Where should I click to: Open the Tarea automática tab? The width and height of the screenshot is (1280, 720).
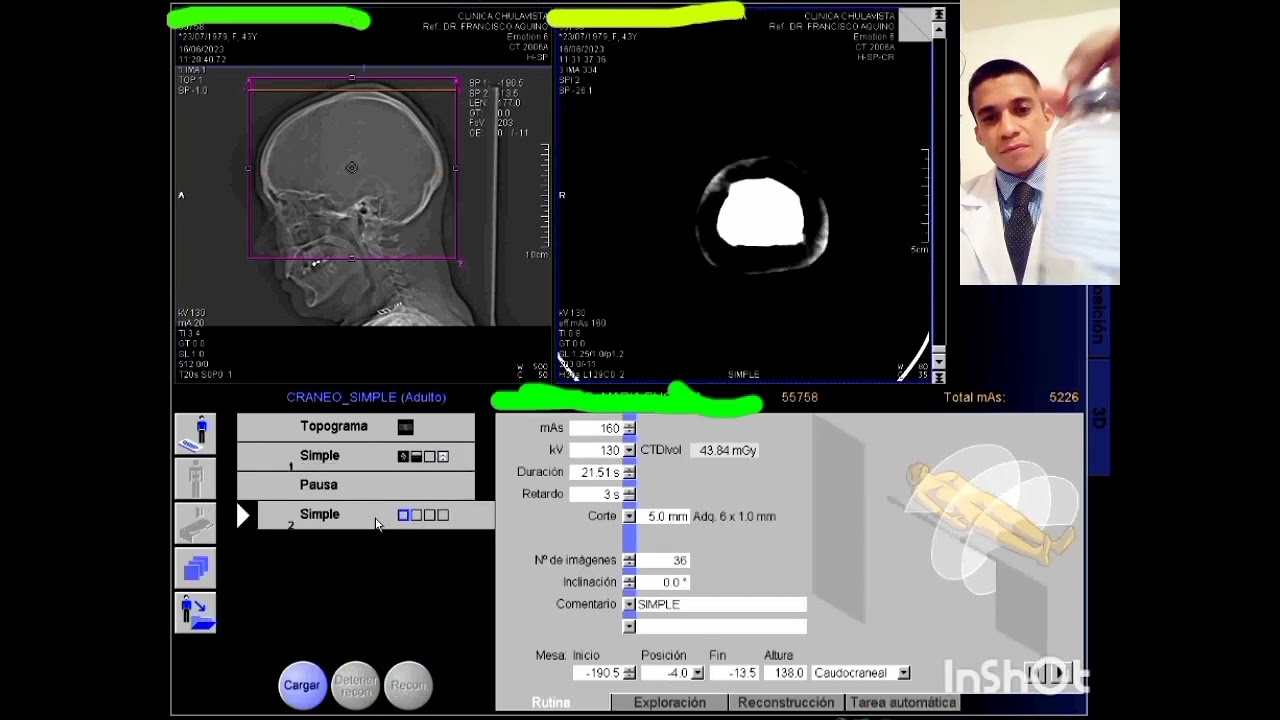[x=903, y=703]
